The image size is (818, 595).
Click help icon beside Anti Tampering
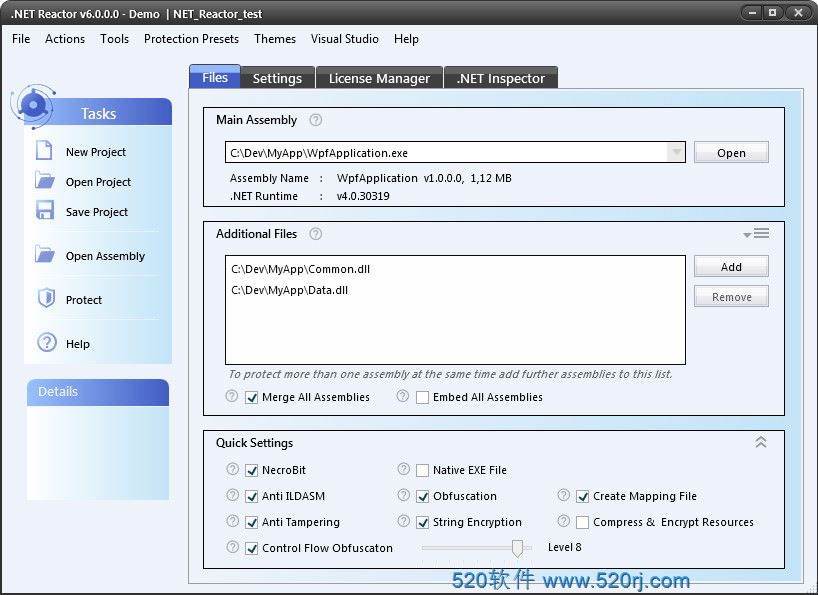232,521
